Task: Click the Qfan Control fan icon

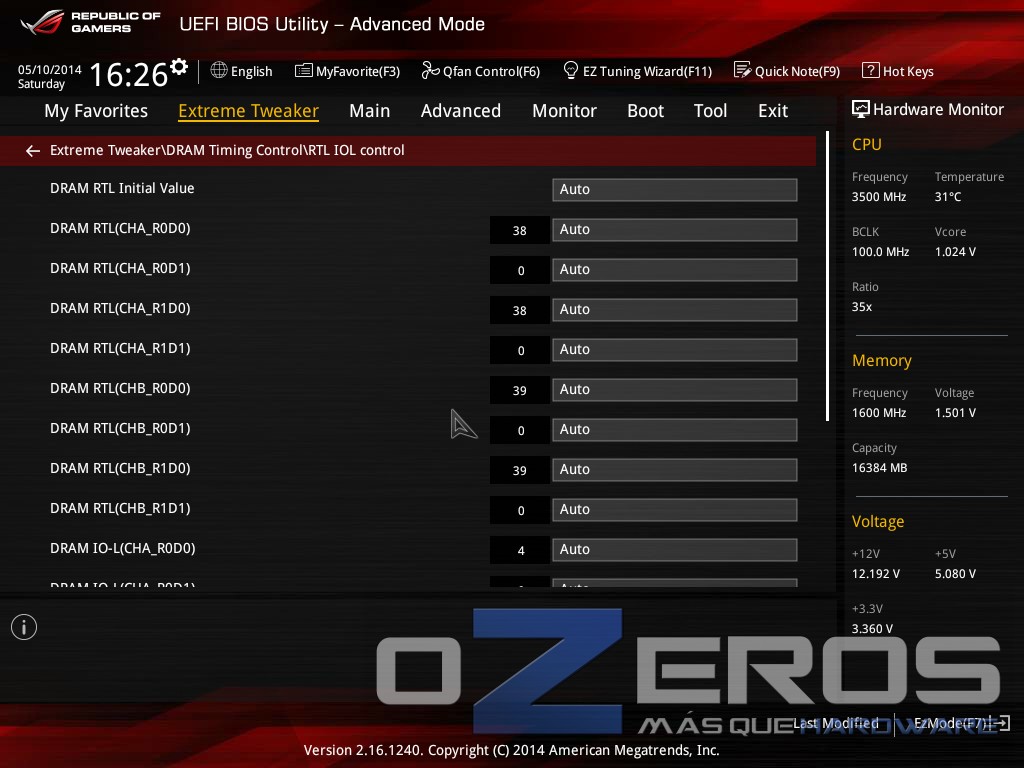Action: pos(430,70)
